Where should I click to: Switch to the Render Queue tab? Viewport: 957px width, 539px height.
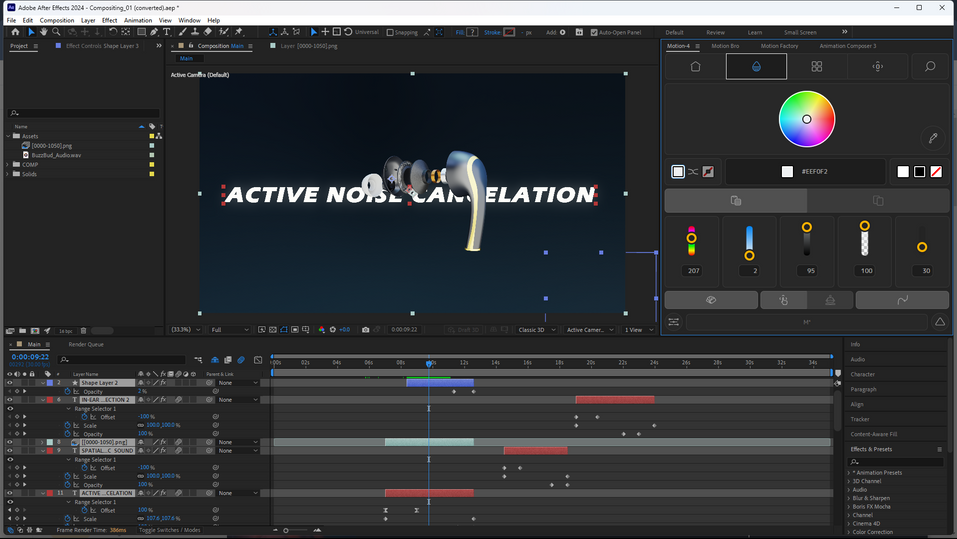click(x=86, y=344)
